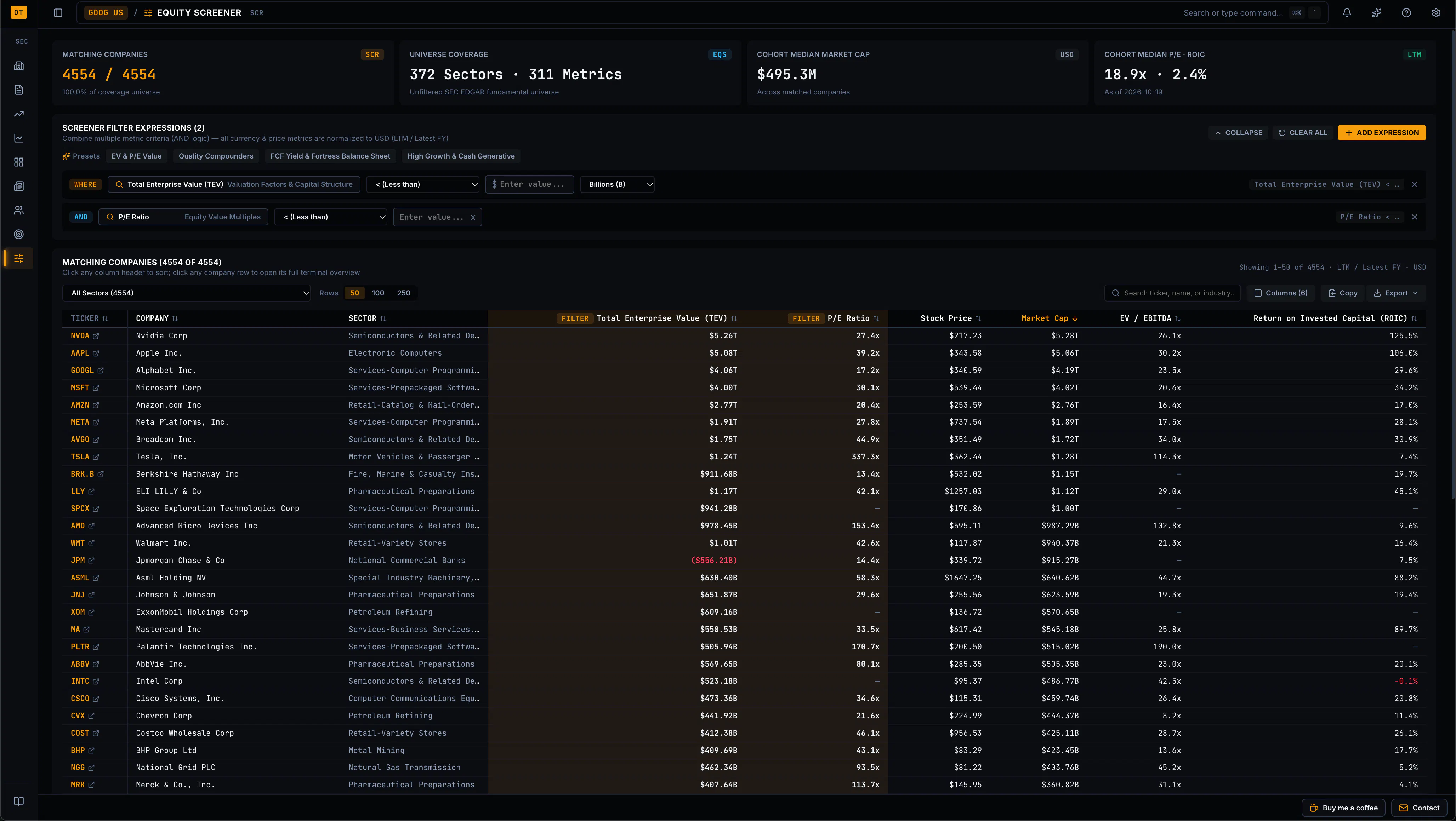Screen dimensions: 1456x821
Task: Remove the Total Enterprise Value filter row
Action: pos(1415,185)
